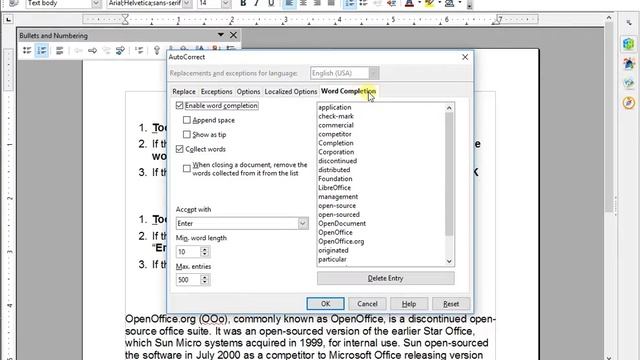This screenshot has width=640, height=360.
Task: Close the AutoCorrect dialog
Action: tap(465, 57)
